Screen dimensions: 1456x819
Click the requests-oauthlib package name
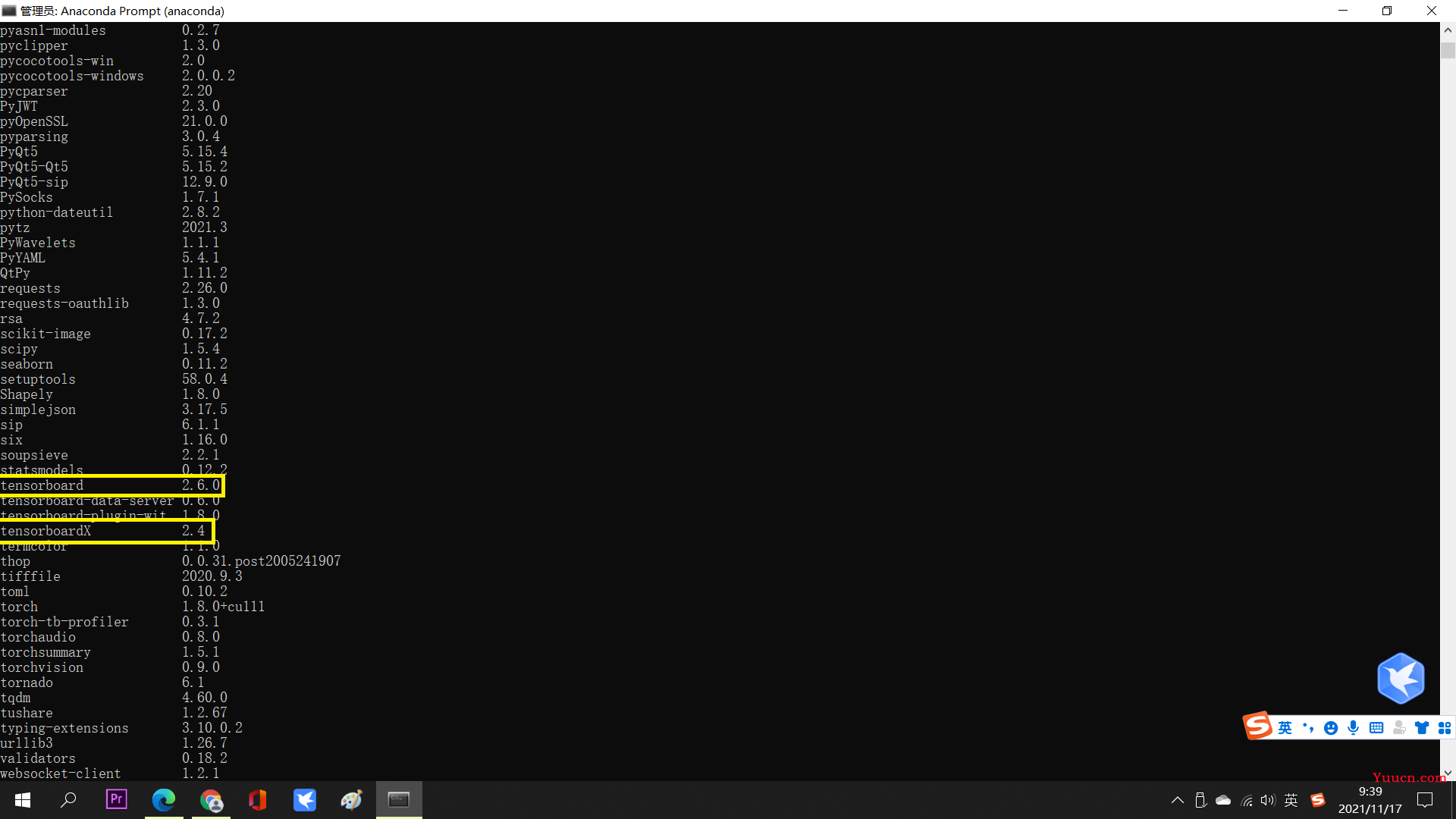point(64,303)
